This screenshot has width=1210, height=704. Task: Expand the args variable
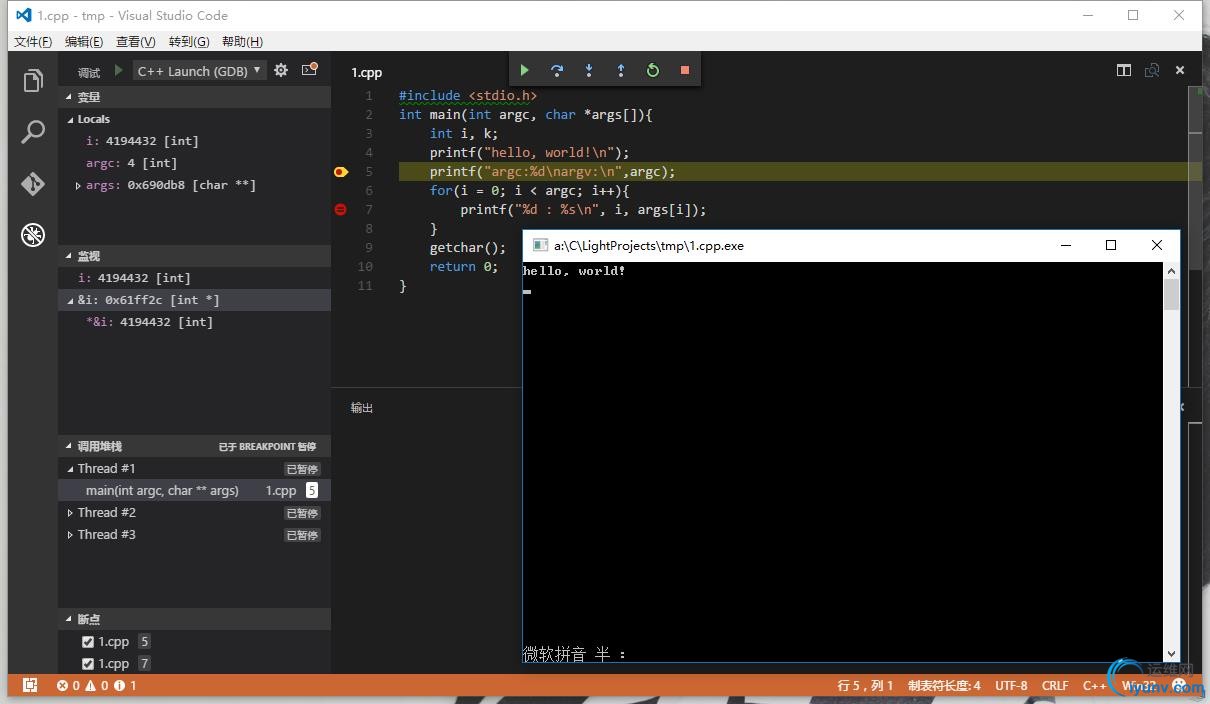coord(78,185)
